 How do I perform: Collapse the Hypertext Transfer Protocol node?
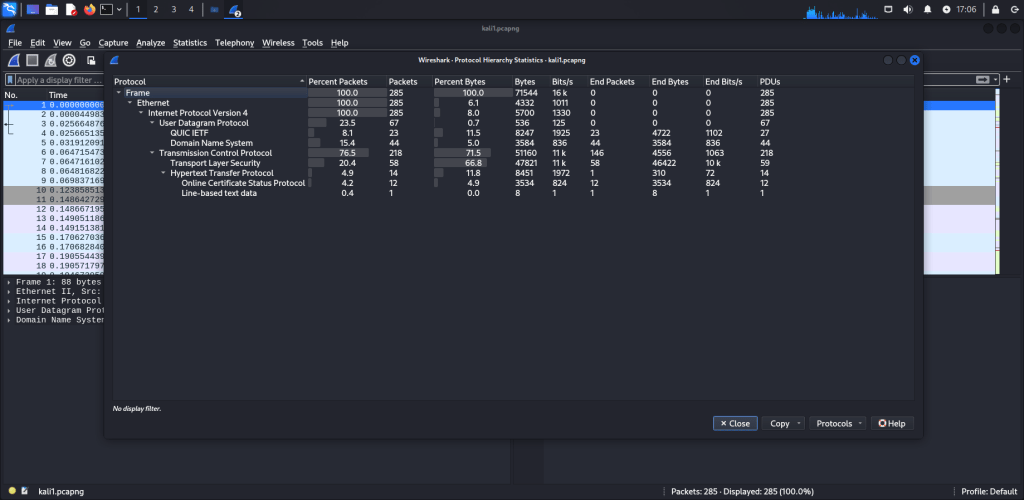tap(162, 173)
